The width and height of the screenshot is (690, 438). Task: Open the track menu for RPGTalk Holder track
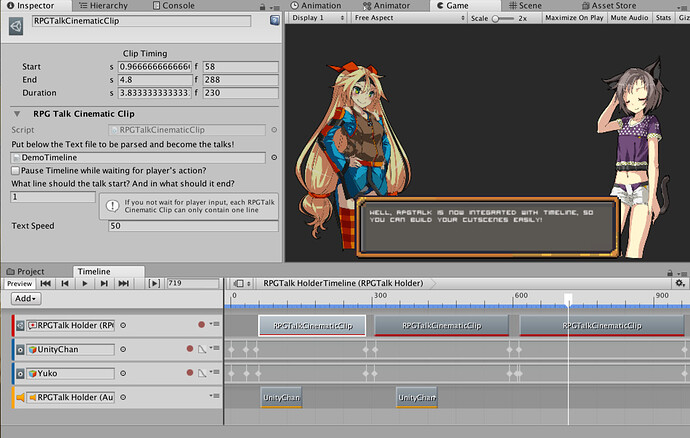[215, 324]
